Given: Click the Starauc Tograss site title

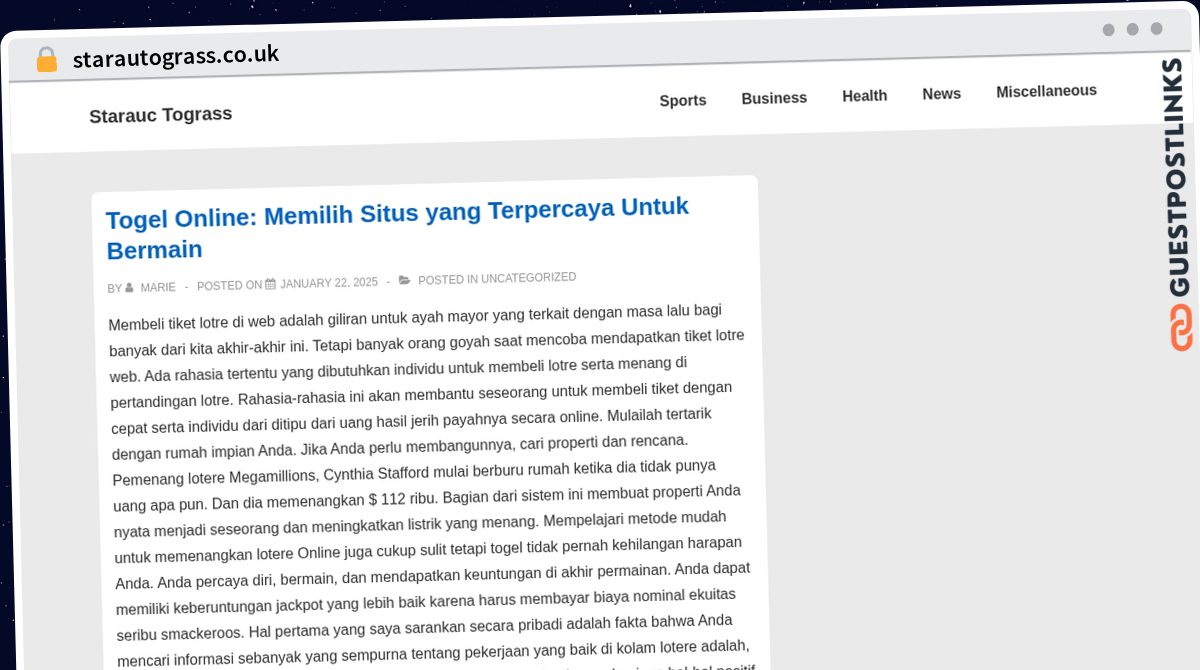Looking at the screenshot, I should click(x=160, y=115).
